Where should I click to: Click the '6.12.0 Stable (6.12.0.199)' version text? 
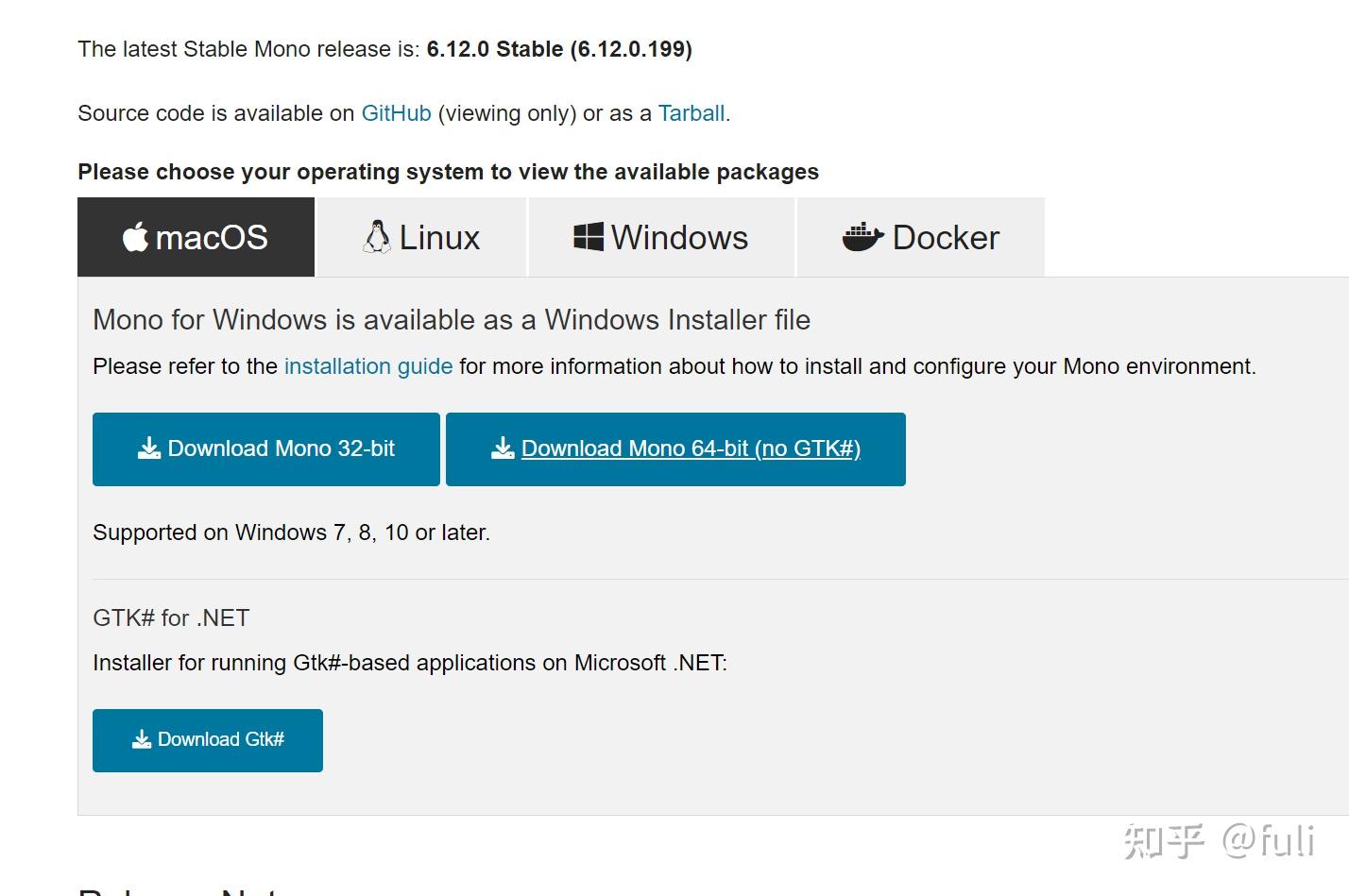pyautogui.click(x=559, y=49)
